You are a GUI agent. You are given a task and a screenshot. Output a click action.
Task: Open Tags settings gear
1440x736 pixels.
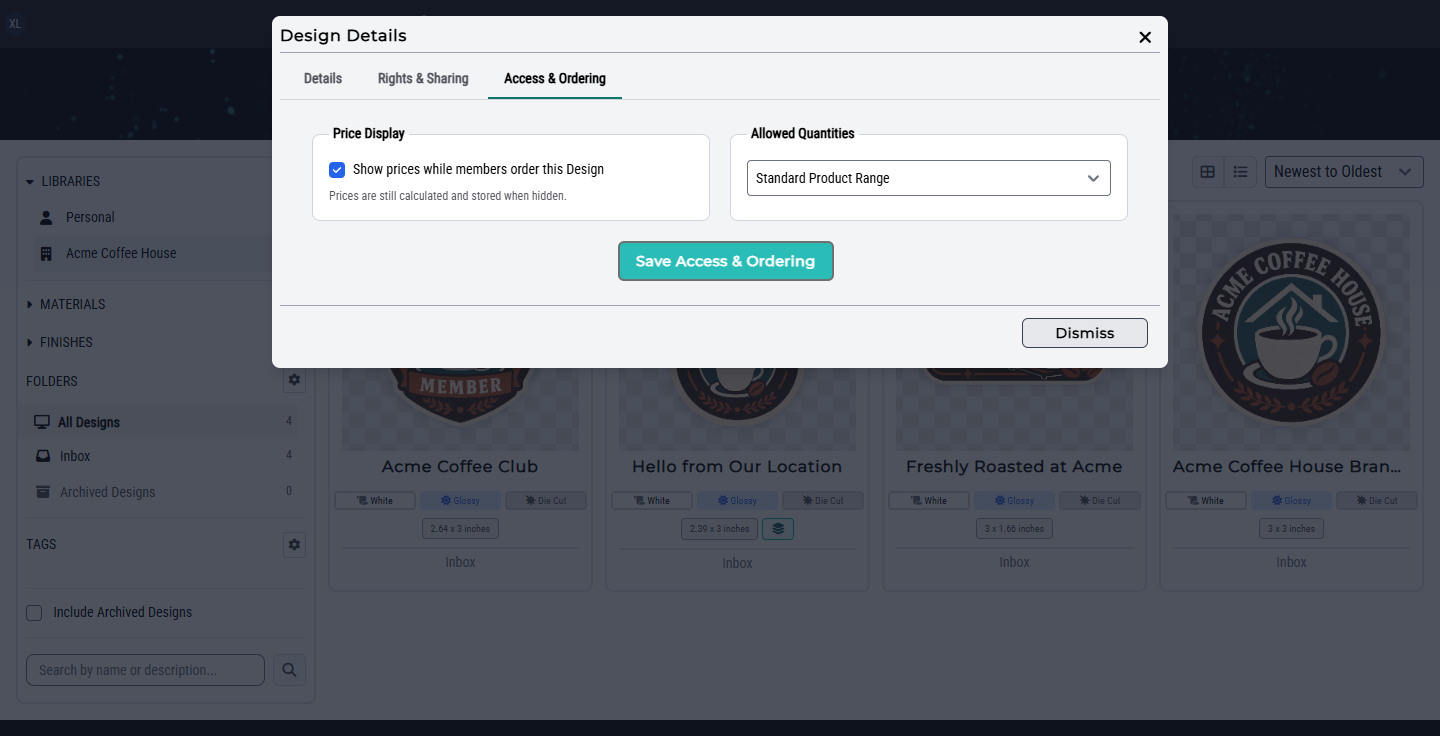click(x=294, y=544)
